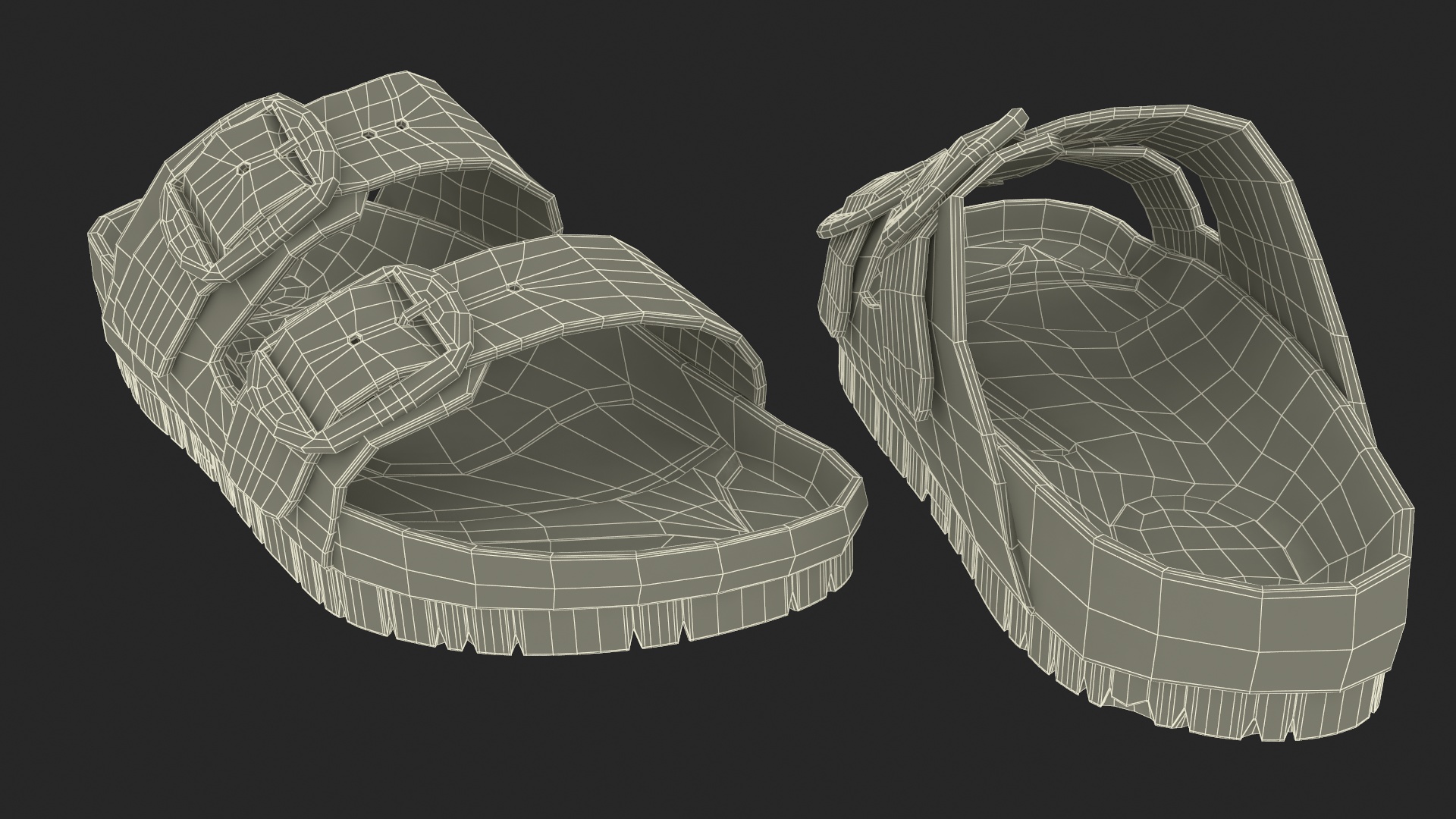Click the right wireframe sandal model

(1115, 425)
